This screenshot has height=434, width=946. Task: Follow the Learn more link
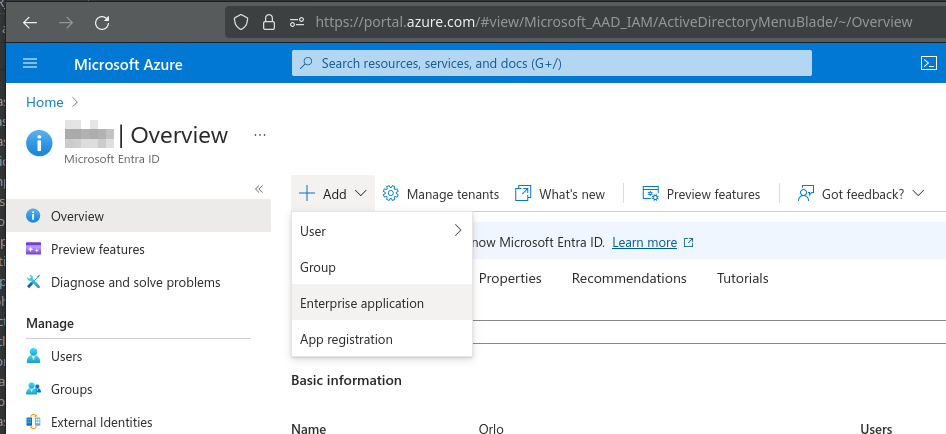(644, 242)
